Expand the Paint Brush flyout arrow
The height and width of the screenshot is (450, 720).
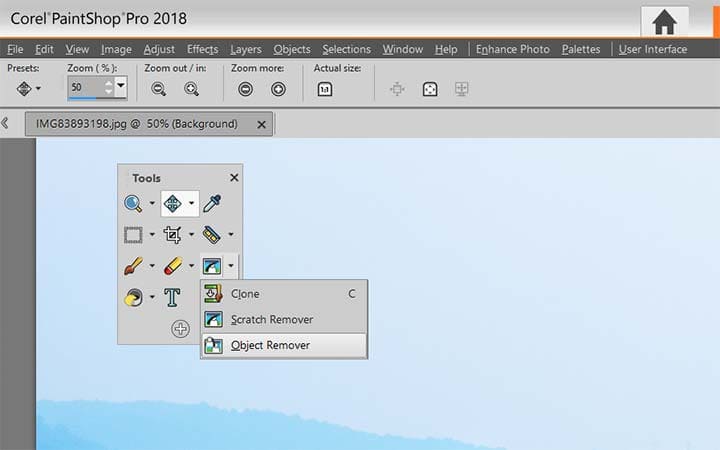tap(152, 266)
